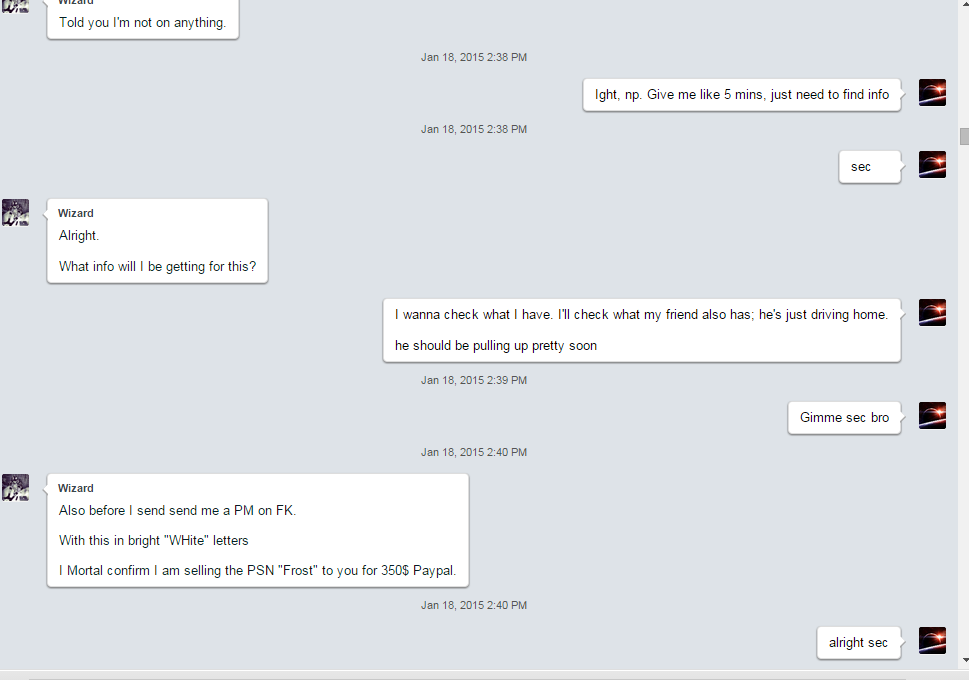Click the "alright sec" message bubble
This screenshot has height=680, width=969.
858,643
